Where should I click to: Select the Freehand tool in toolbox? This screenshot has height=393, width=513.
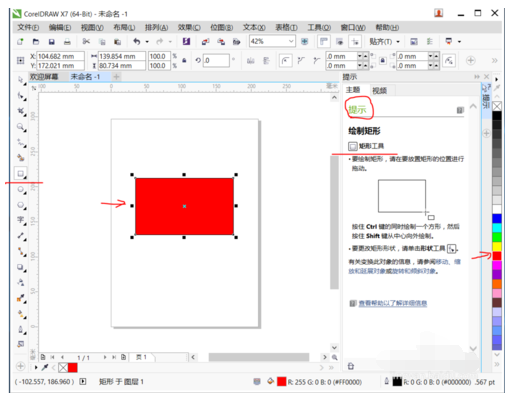pos(21,143)
